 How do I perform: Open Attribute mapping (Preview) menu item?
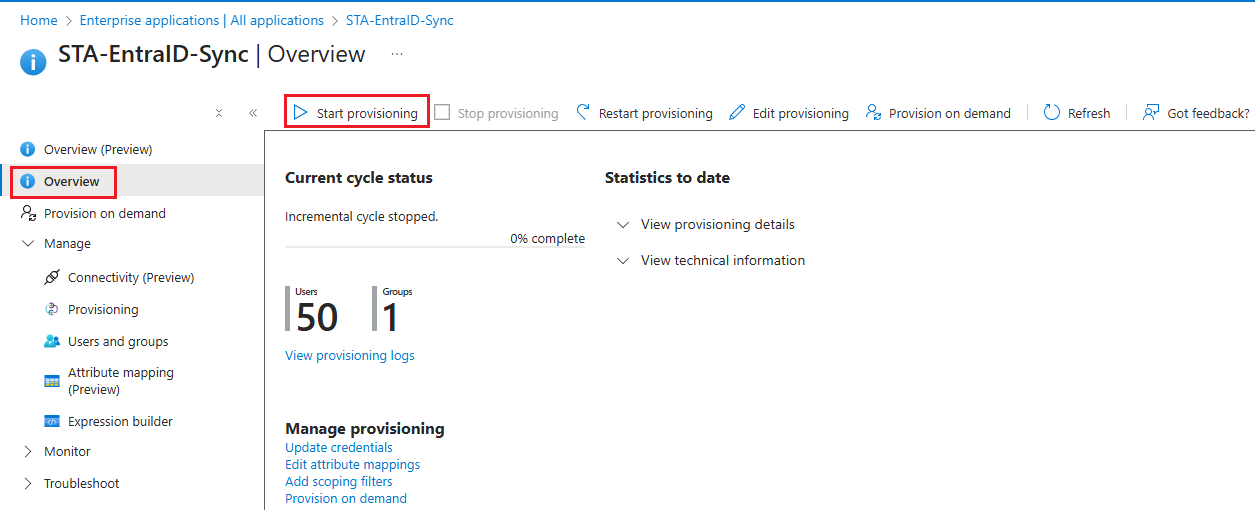[x=120, y=380]
